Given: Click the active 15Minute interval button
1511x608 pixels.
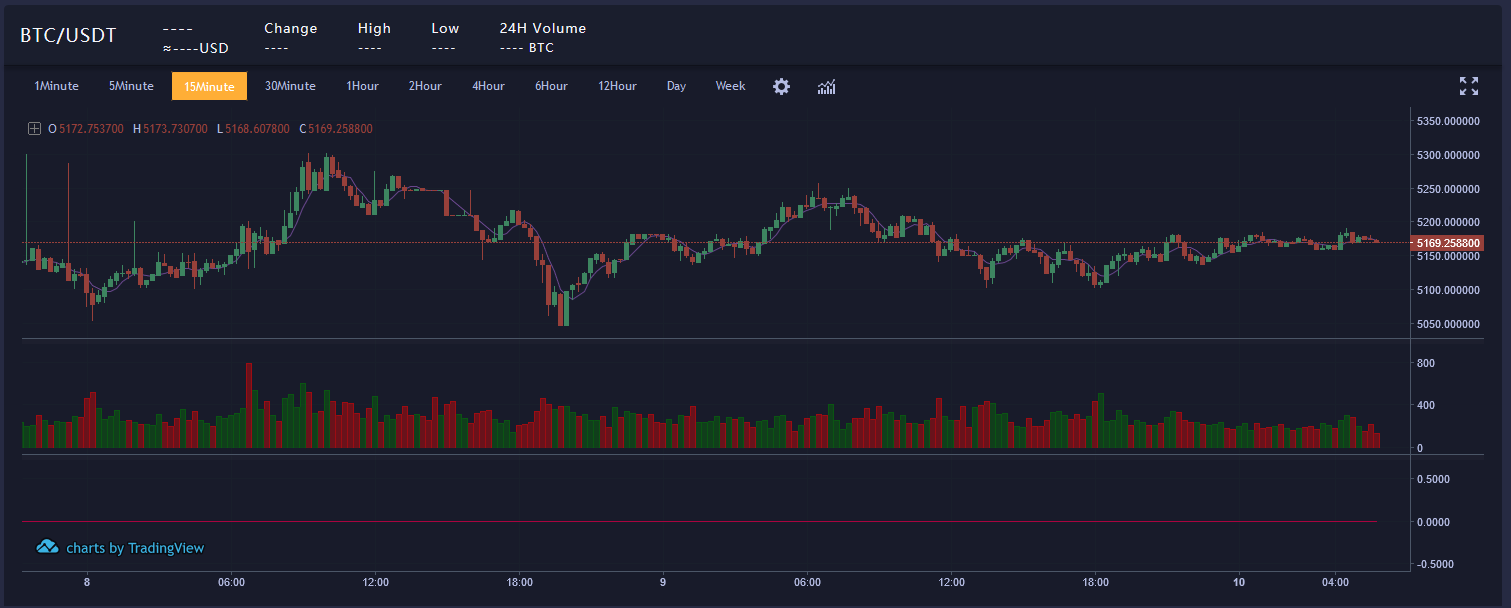Looking at the screenshot, I should pos(209,86).
